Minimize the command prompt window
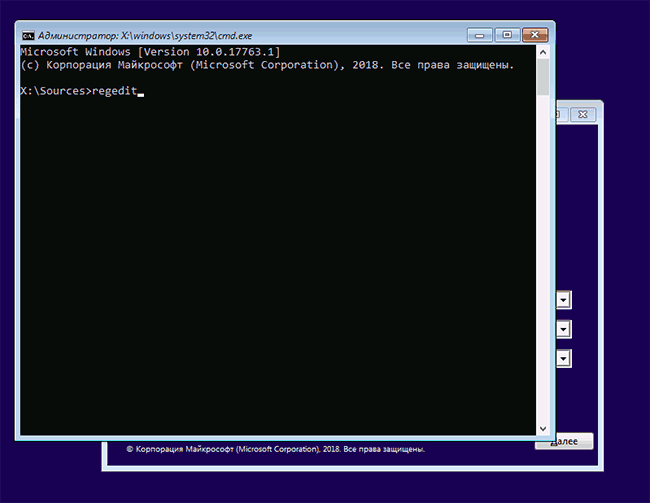 click(482, 33)
